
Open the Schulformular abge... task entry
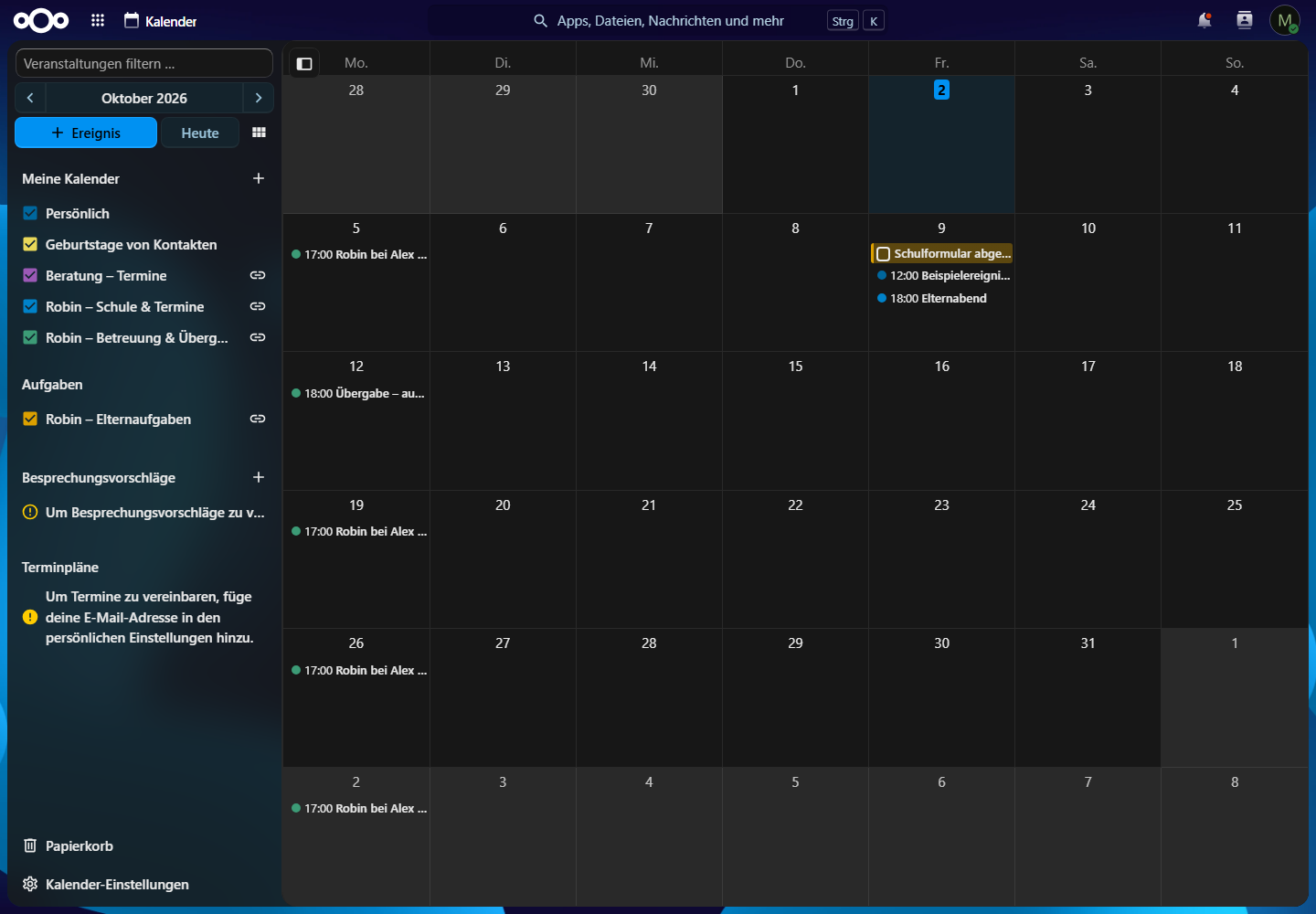(x=941, y=253)
